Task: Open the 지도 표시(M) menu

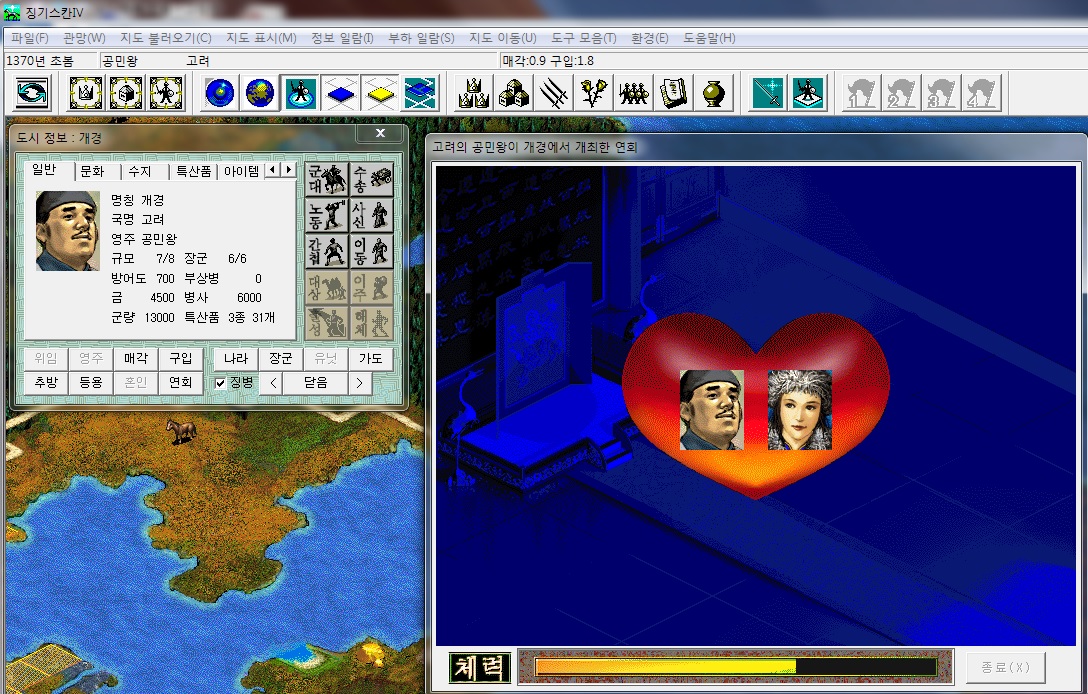Action: (x=262, y=38)
